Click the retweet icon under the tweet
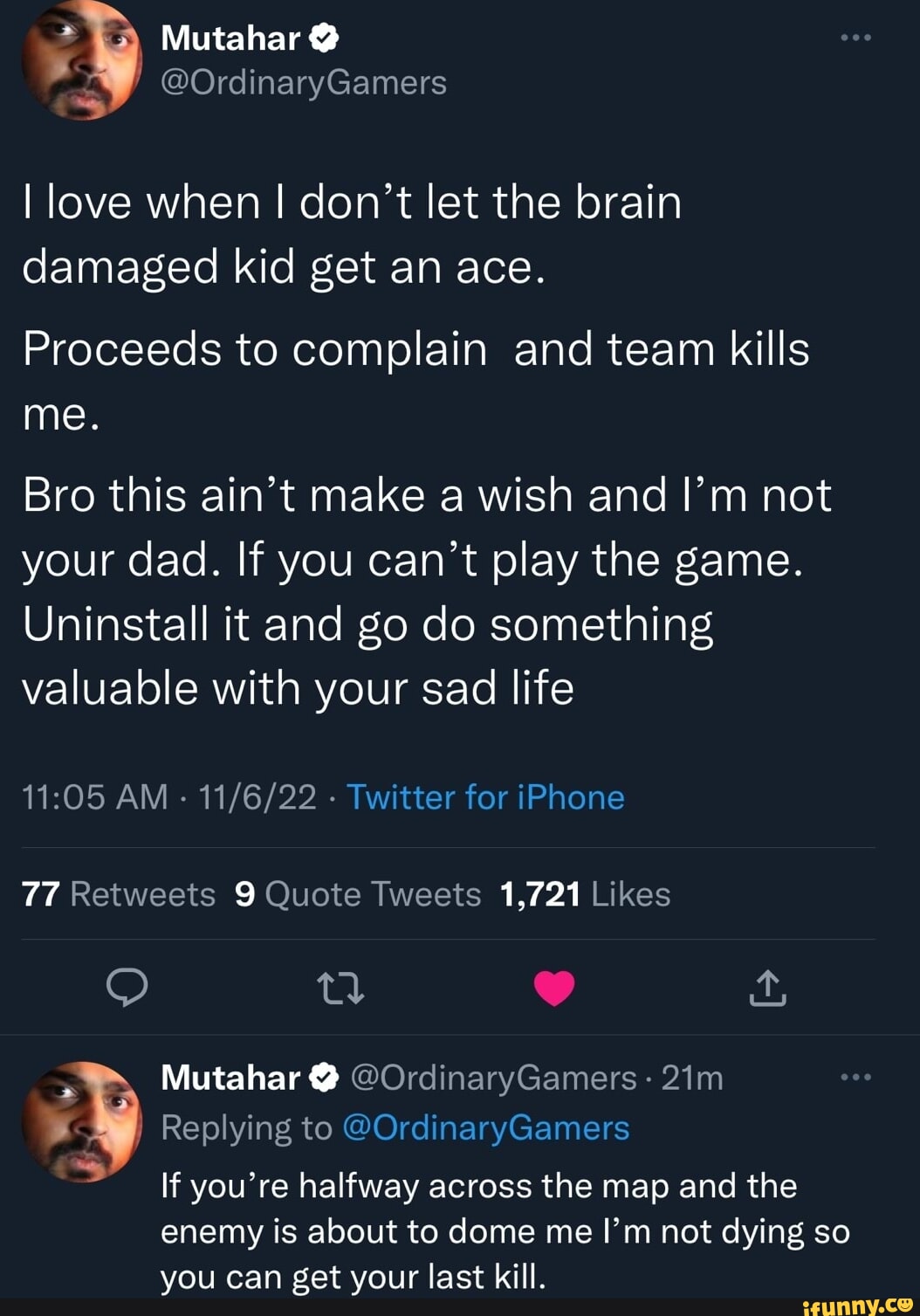The image size is (920, 1316). coord(341,989)
